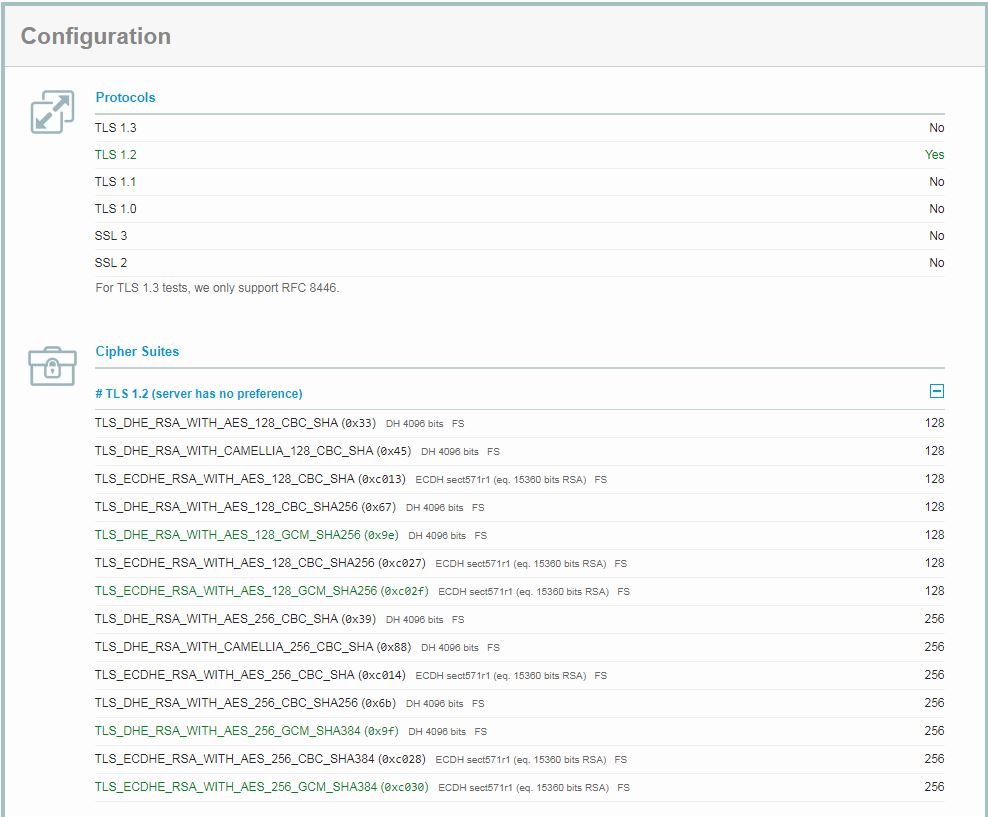This screenshot has height=817, width=988.
Task: Click the RFC 8446 TLS 1.3 note
Action: point(217,288)
